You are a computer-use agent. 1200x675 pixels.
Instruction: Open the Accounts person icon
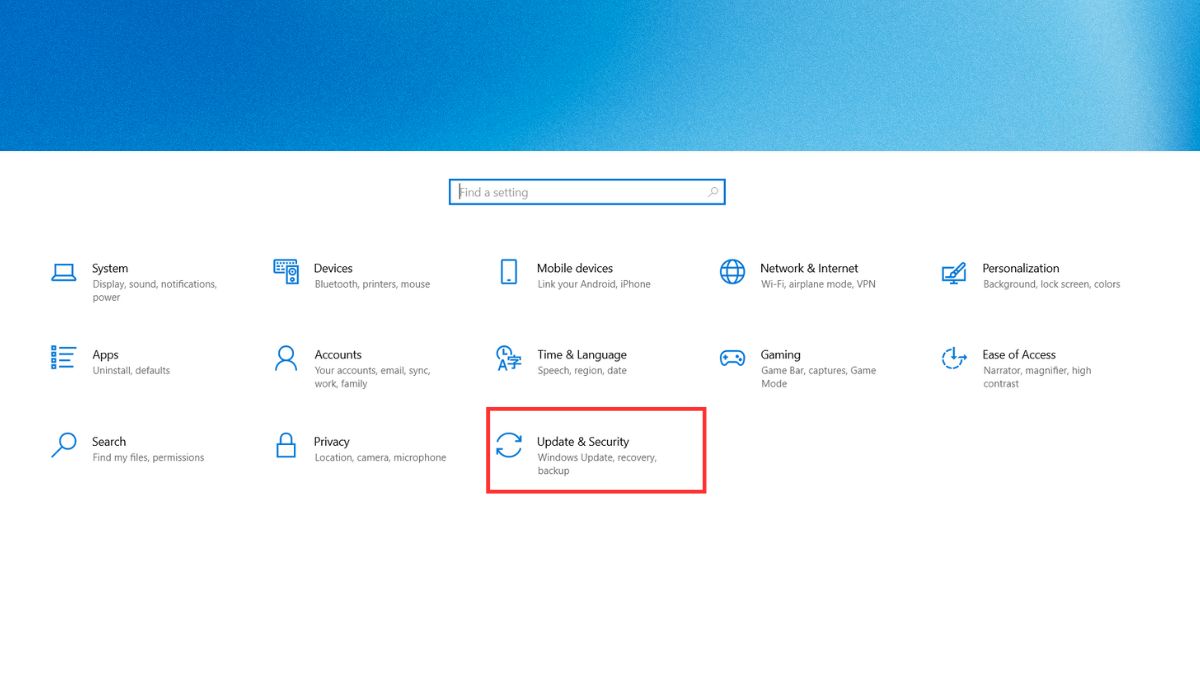pos(286,358)
